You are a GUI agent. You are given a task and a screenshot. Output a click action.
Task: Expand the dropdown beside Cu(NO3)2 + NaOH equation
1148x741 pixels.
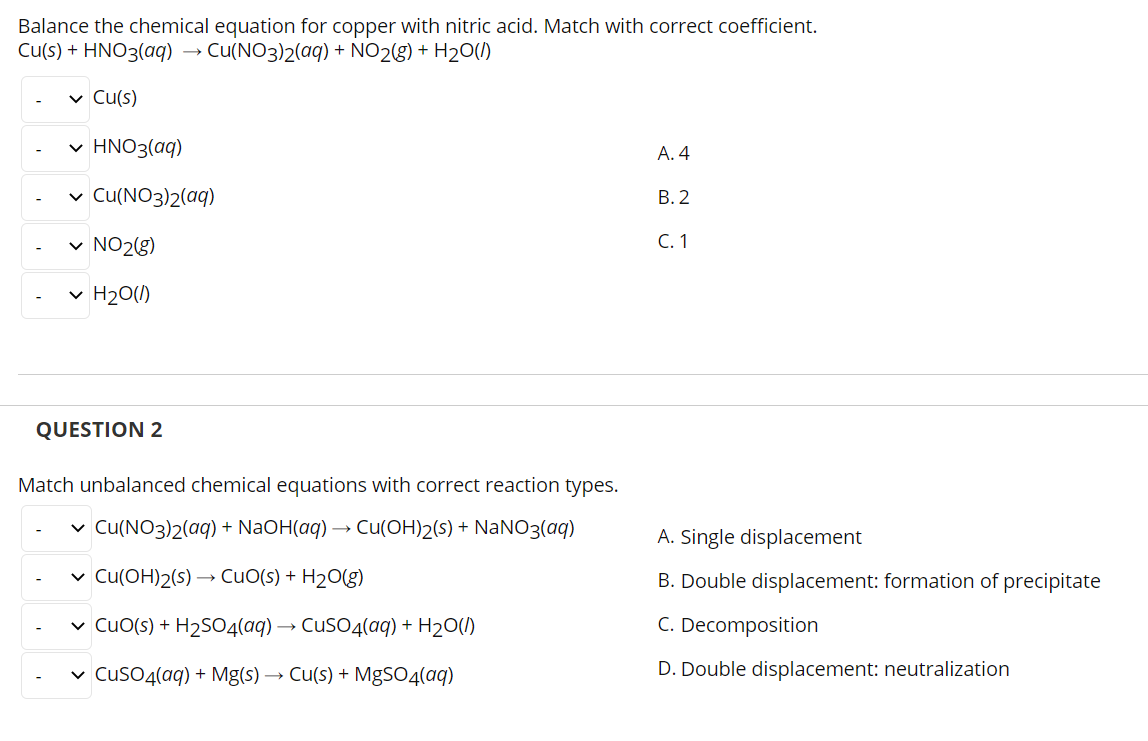click(x=55, y=527)
